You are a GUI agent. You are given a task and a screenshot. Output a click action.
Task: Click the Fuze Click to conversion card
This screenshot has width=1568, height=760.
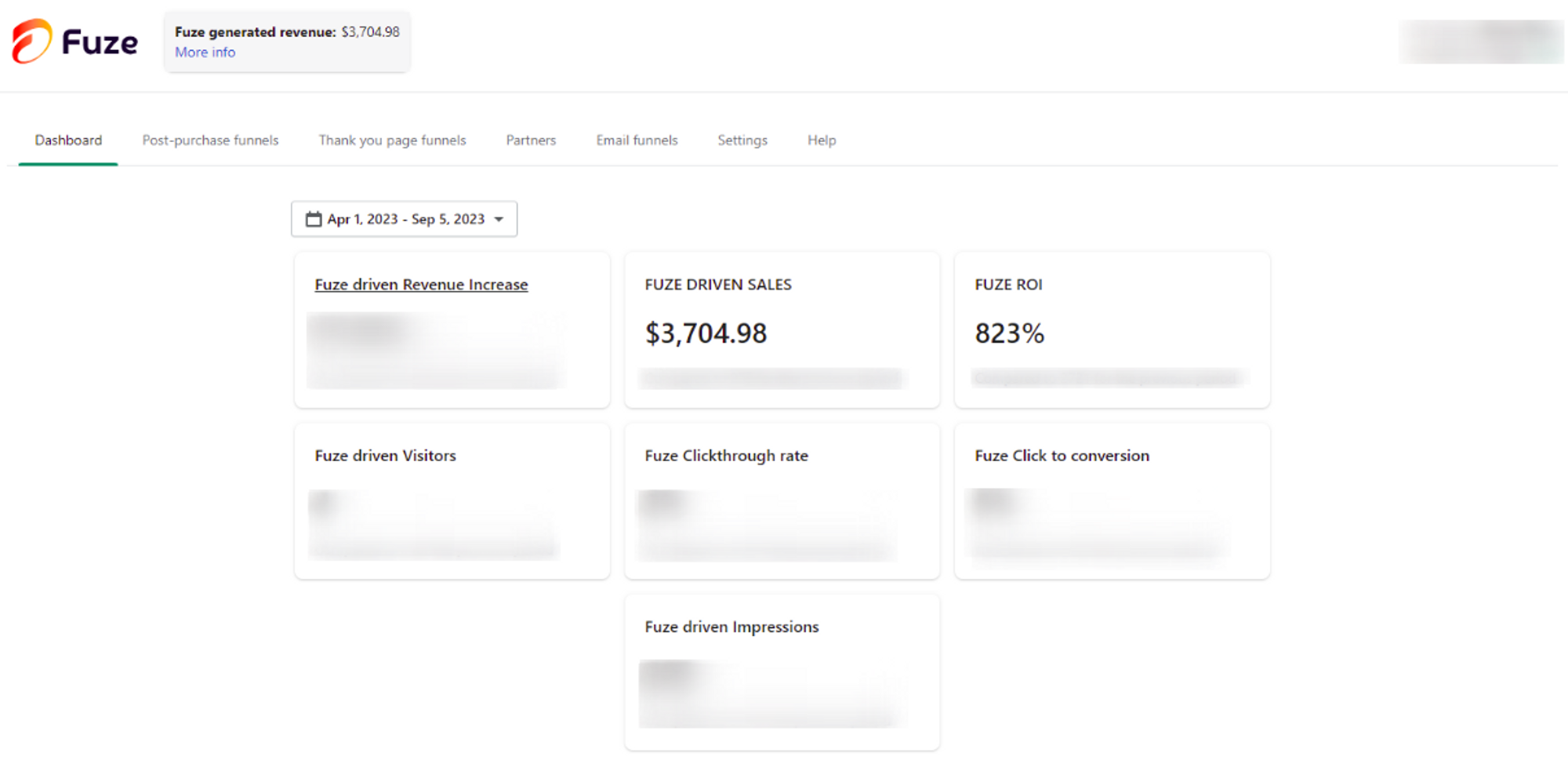(x=1112, y=501)
